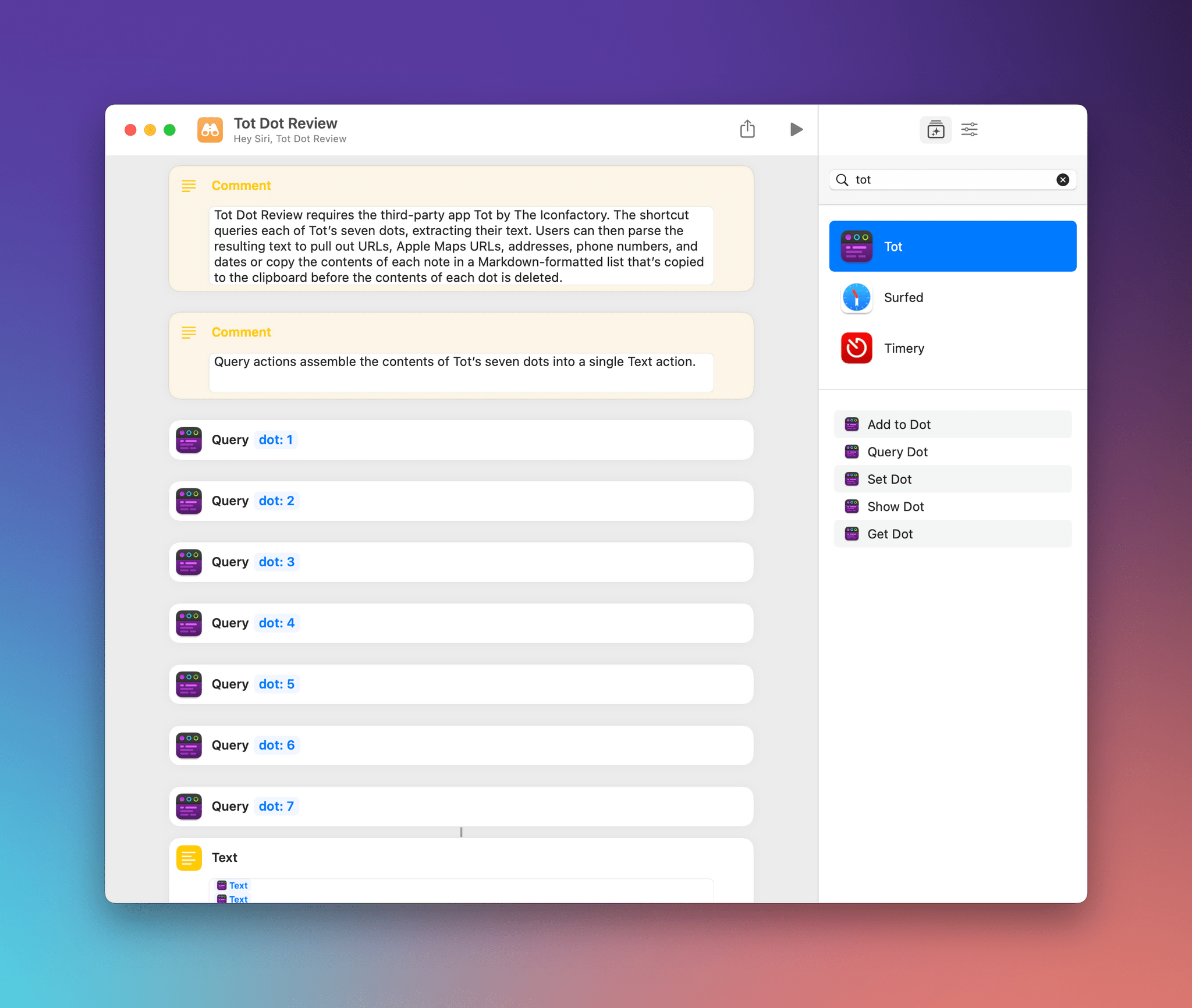Click the Tot icon on Query dot: 1

point(189,440)
